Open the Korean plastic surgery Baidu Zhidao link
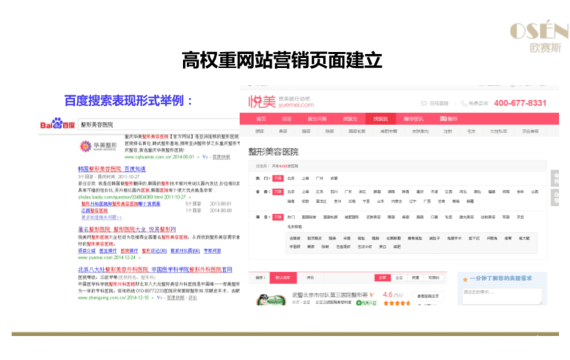The height and width of the screenshot is (360, 570). [x=112, y=169]
